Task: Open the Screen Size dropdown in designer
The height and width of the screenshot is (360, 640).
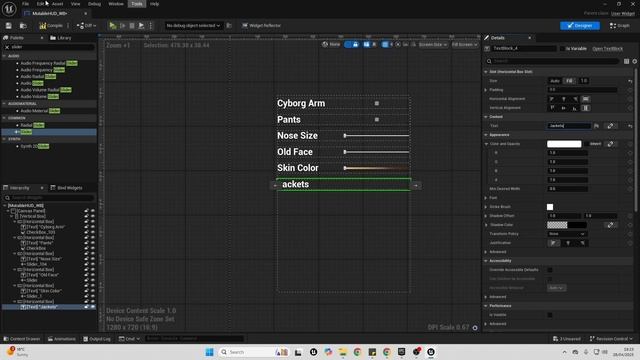Action: pos(433,44)
